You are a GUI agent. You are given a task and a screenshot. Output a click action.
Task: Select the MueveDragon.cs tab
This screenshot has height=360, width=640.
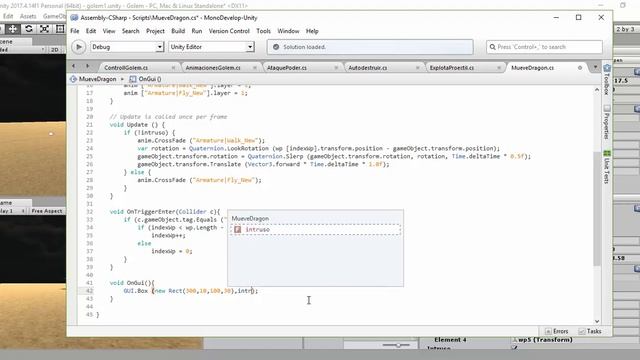click(532, 68)
